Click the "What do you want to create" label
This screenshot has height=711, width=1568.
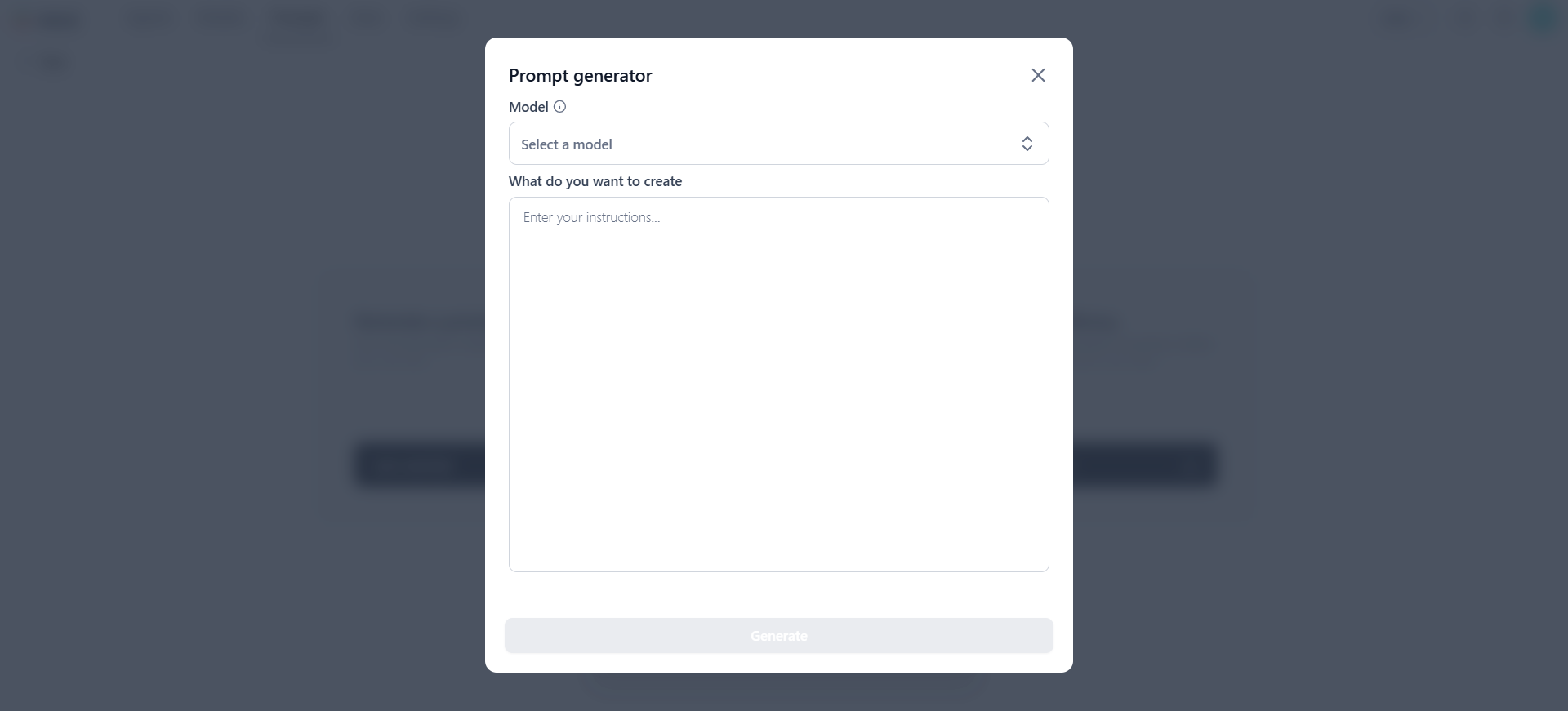tap(595, 181)
